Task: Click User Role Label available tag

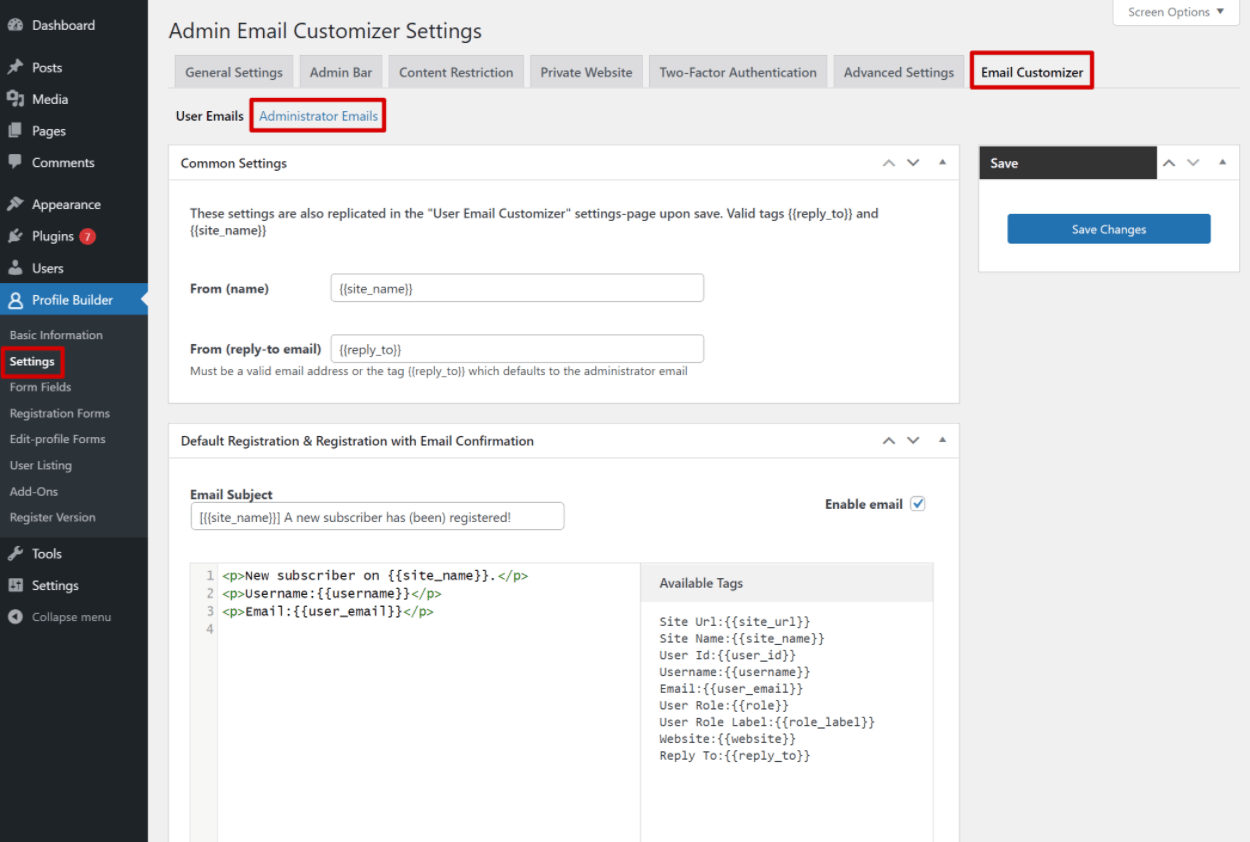Action: (x=767, y=722)
